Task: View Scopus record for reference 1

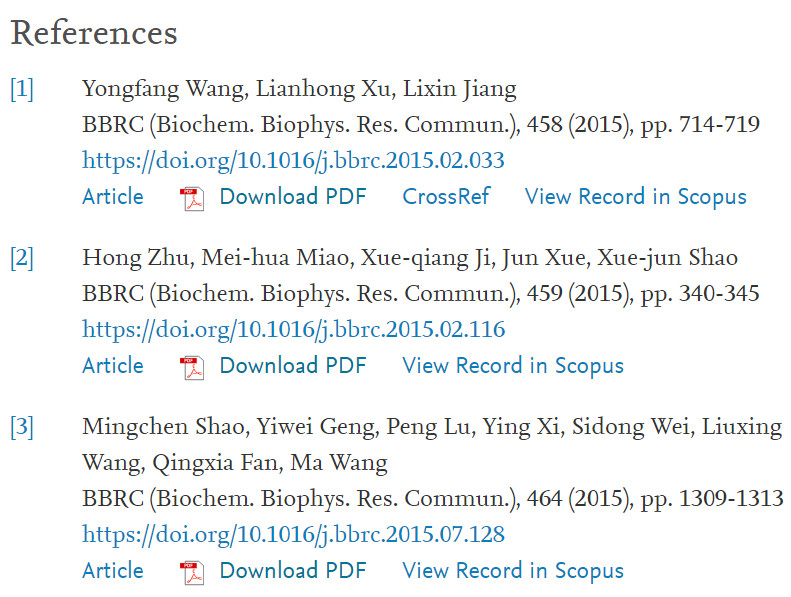Action: [635, 197]
